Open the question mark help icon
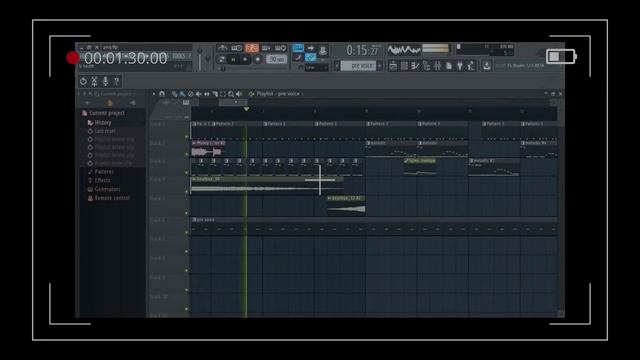 pos(117,81)
